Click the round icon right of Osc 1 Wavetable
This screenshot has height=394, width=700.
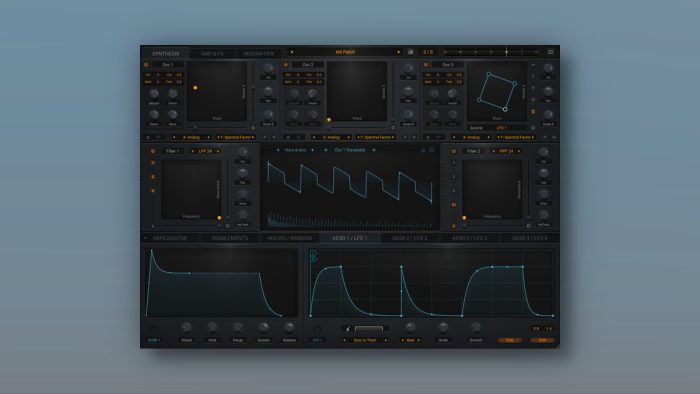pyautogui.click(x=432, y=150)
